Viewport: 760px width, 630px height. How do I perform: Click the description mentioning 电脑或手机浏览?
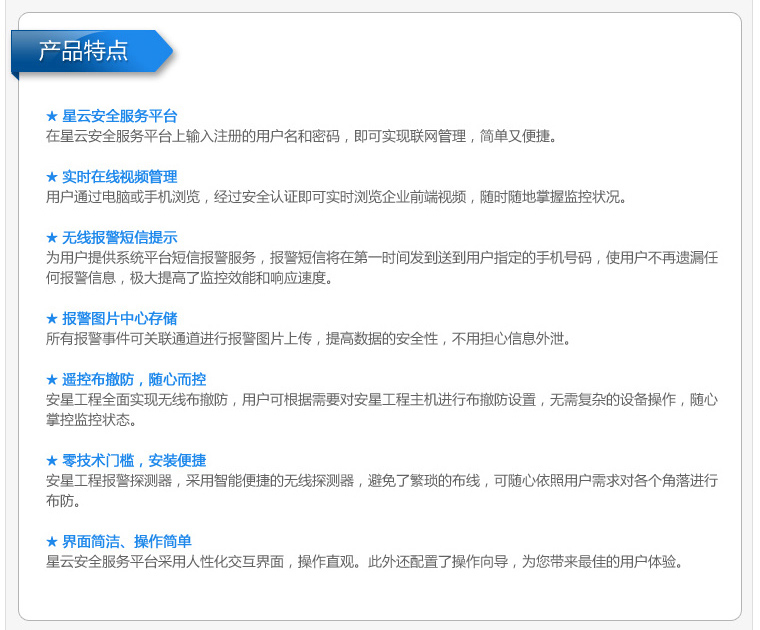click(x=335, y=197)
